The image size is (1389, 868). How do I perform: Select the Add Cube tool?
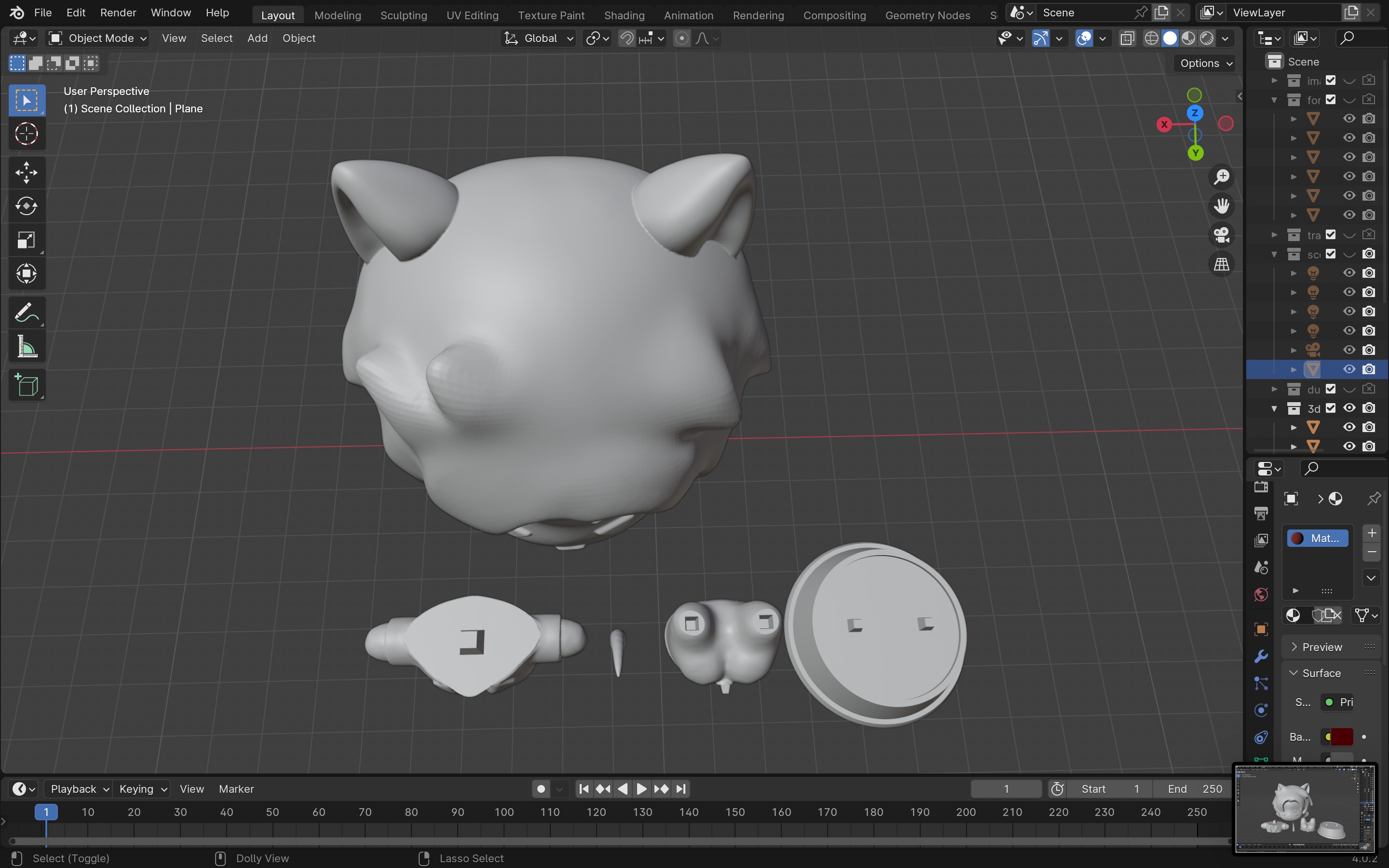pyautogui.click(x=27, y=385)
